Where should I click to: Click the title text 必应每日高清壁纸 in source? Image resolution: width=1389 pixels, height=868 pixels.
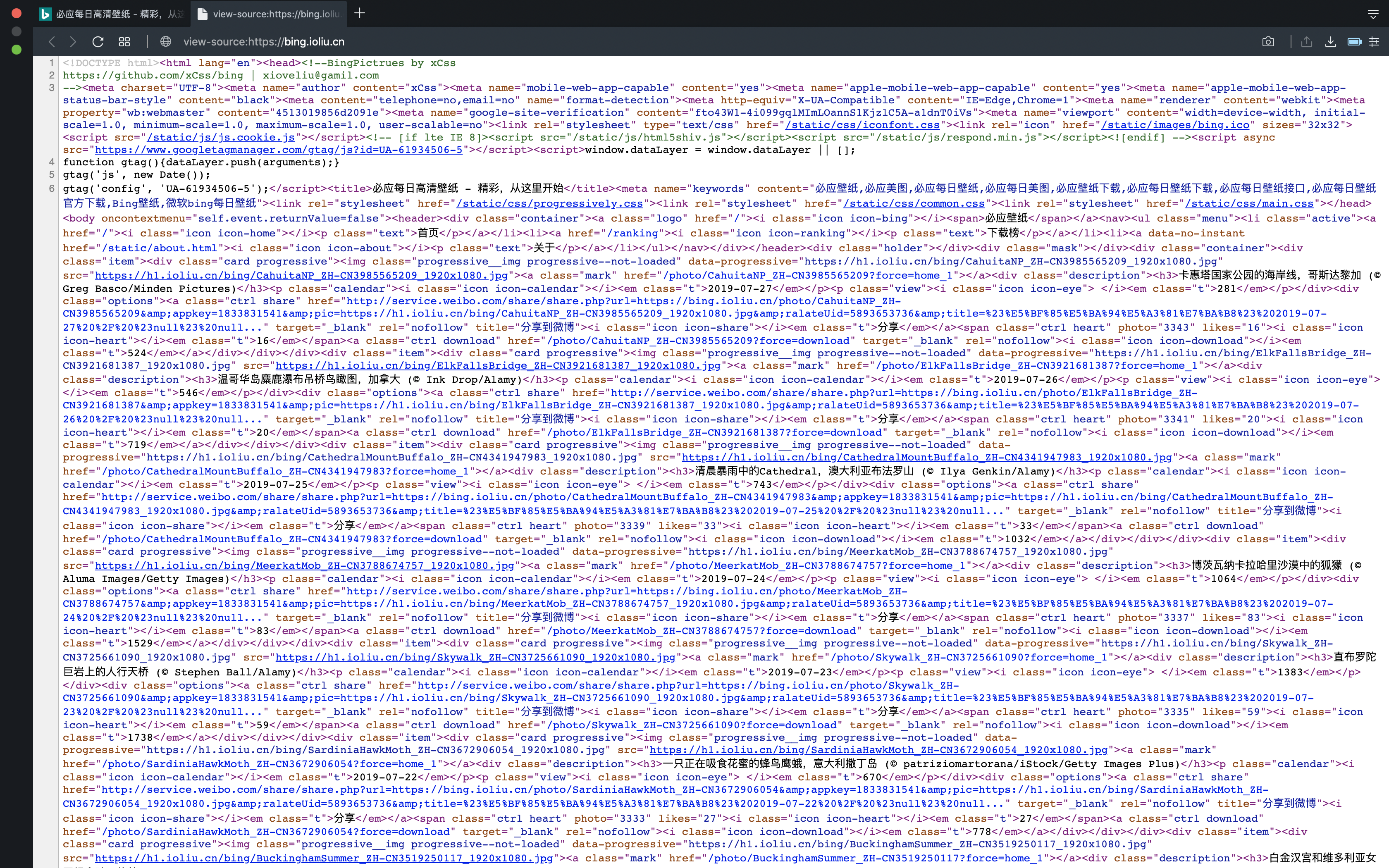click(415, 188)
